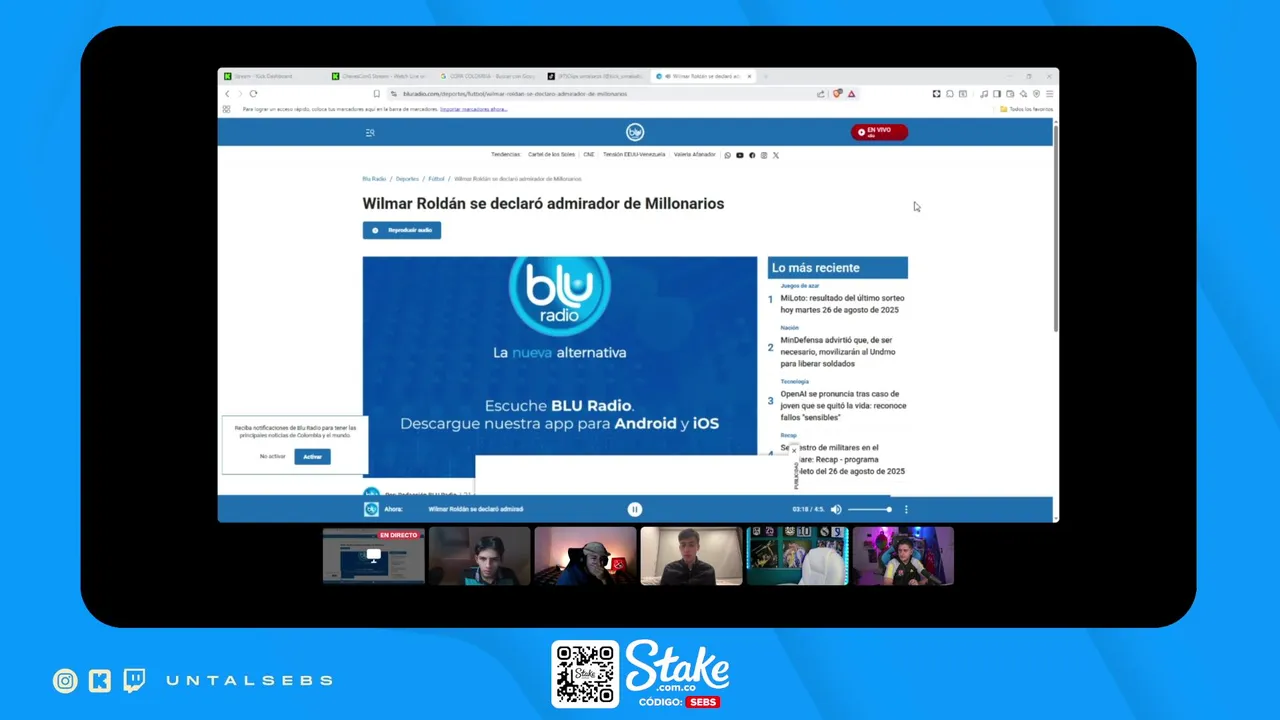Switch to the second Kick stream tab
Screen dimensions: 1280x720
(x=380, y=76)
